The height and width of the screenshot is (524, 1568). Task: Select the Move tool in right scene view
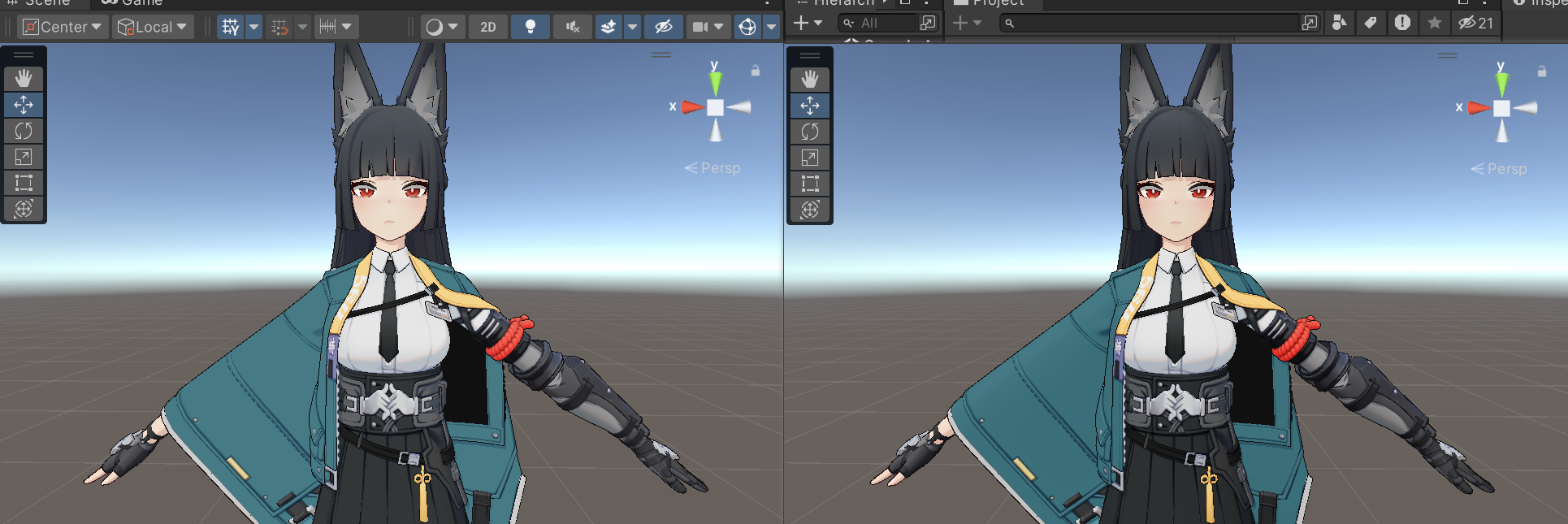click(810, 106)
